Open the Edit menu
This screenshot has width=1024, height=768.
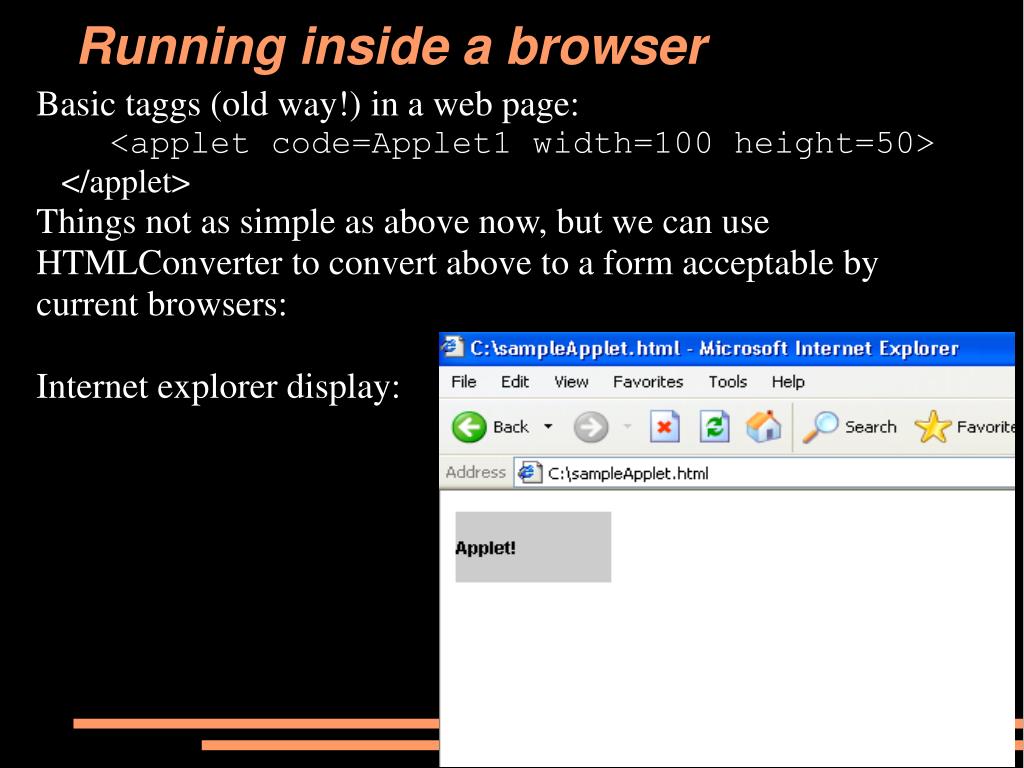click(515, 381)
